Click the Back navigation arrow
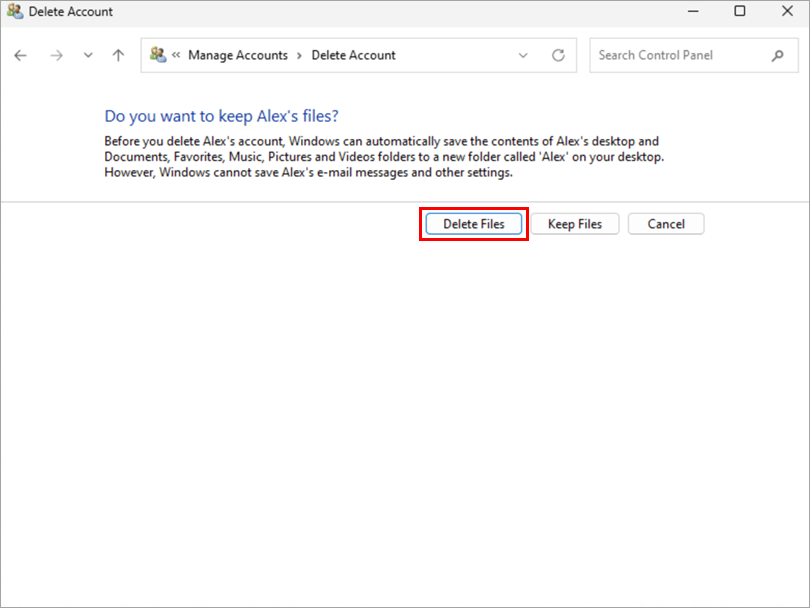Image resolution: width=810 pixels, height=608 pixels. click(x=21, y=56)
